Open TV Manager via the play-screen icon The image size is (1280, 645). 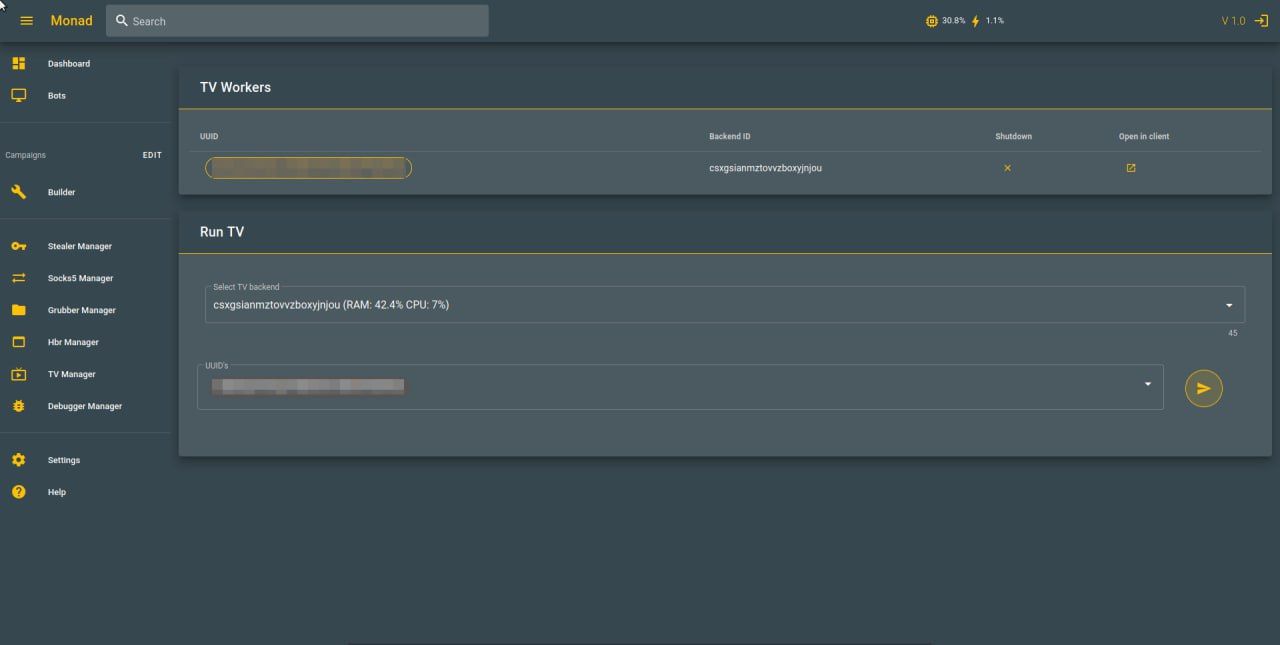(18, 374)
